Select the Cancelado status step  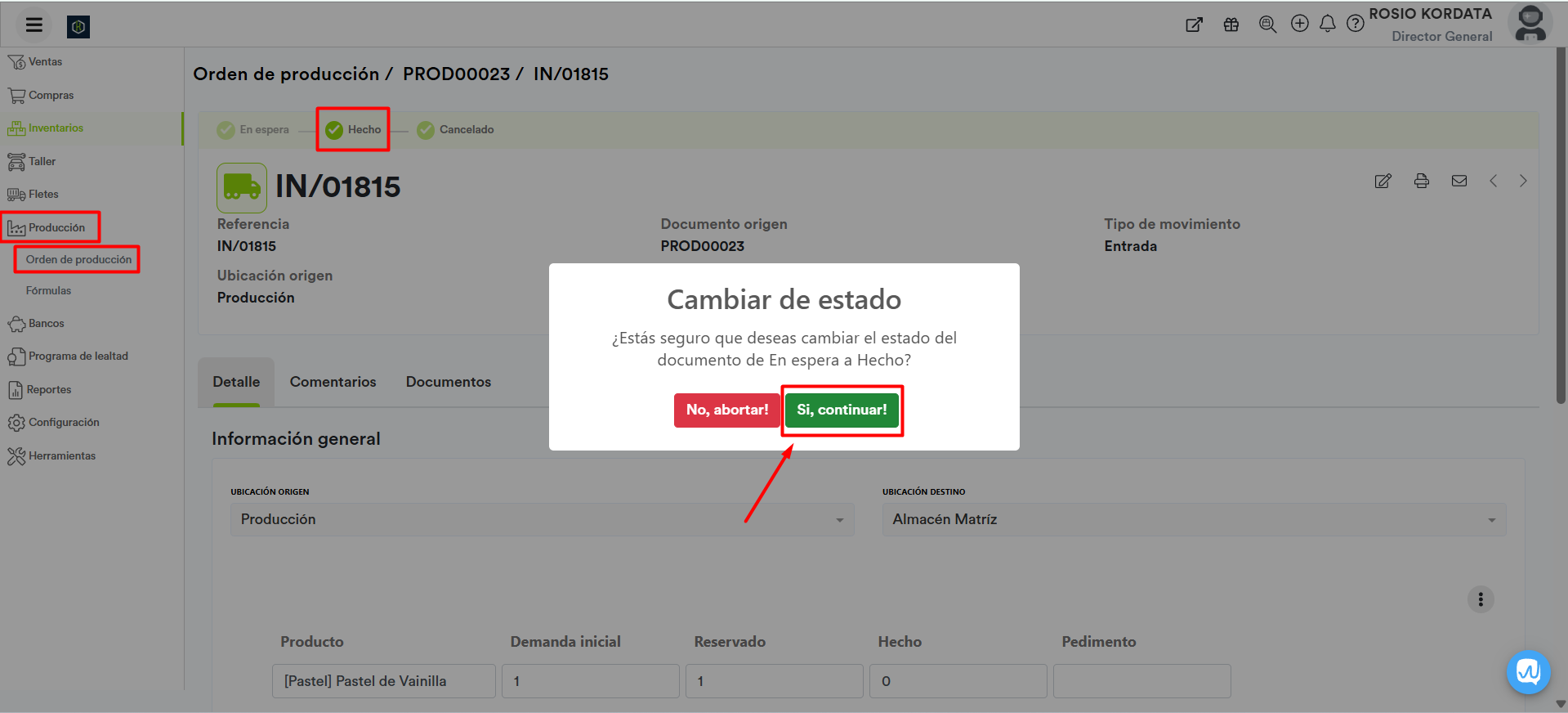[x=456, y=129]
